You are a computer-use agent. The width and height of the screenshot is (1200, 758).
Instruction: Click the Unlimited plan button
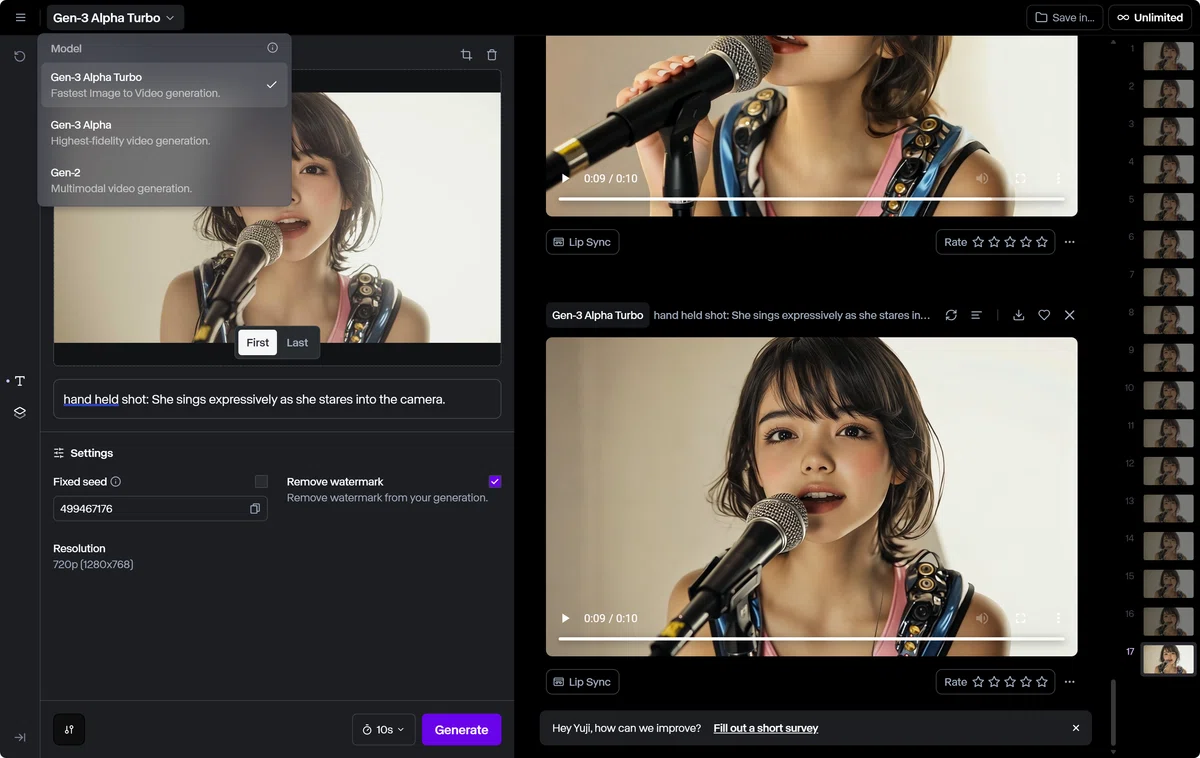pyautogui.click(x=1150, y=17)
